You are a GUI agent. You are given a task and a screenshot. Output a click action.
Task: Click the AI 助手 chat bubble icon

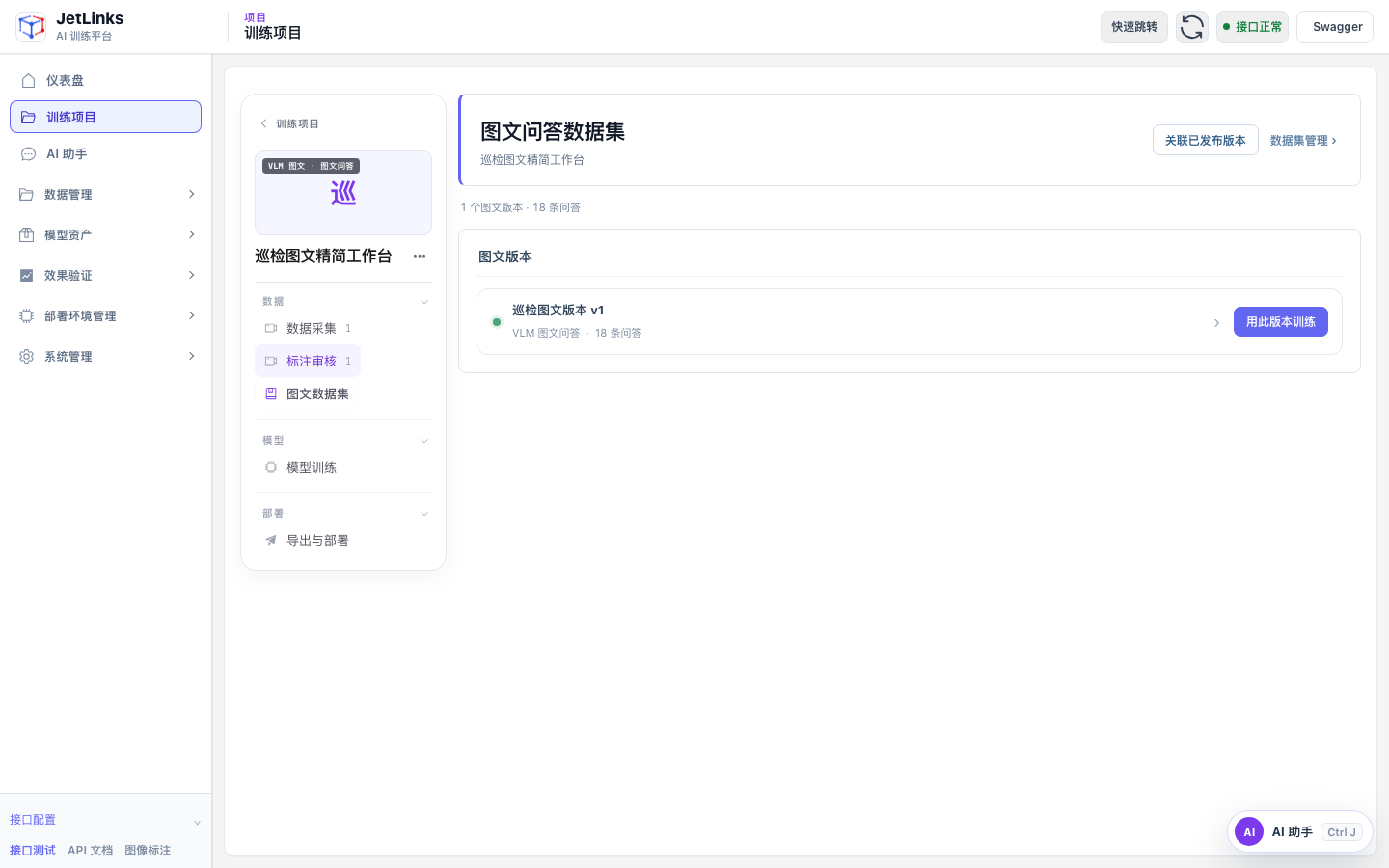[x=29, y=154]
